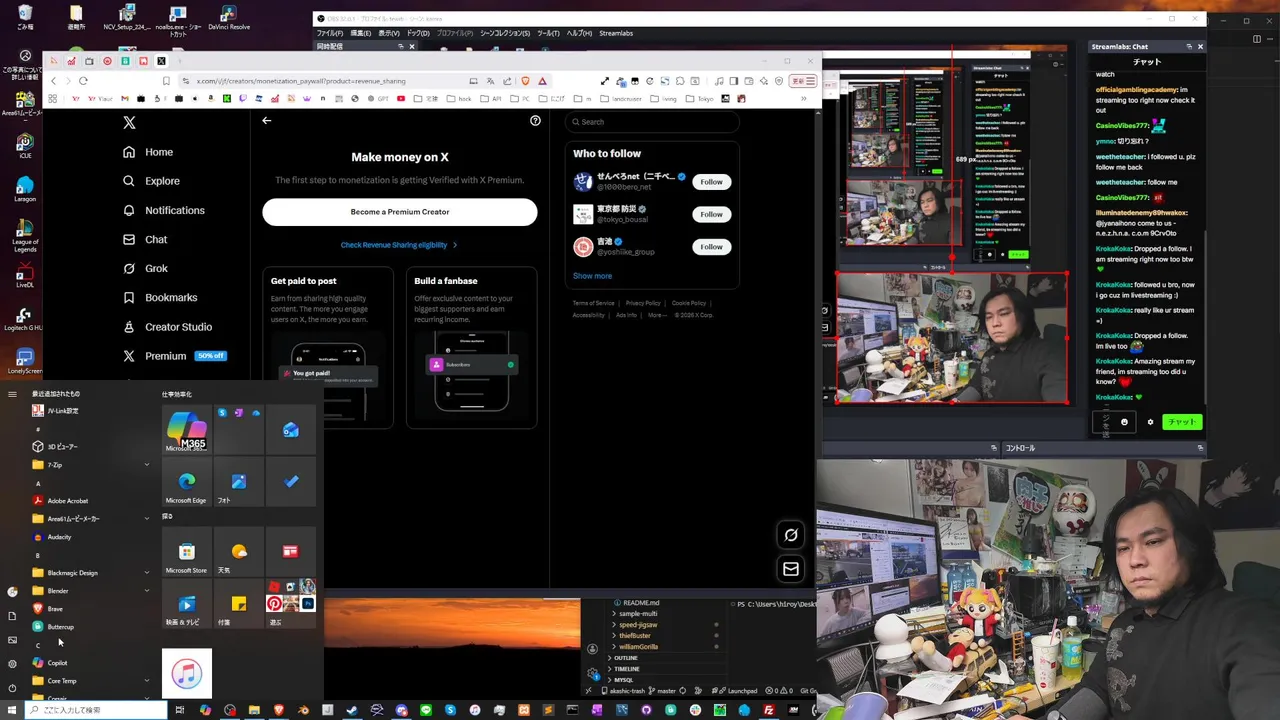Open the help question-mark icon on X page
Image resolution: width=1280 pixels, height=720 pixels.
click(x=535, y=120)
